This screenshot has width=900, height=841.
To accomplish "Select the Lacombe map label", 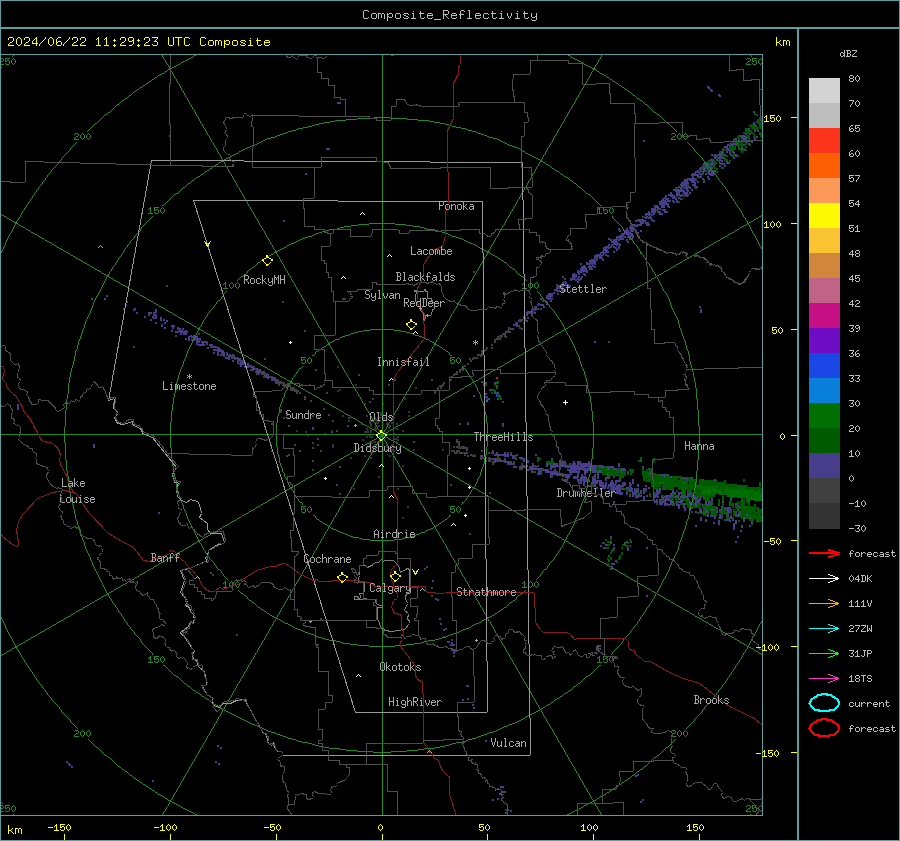I will 431,251.
